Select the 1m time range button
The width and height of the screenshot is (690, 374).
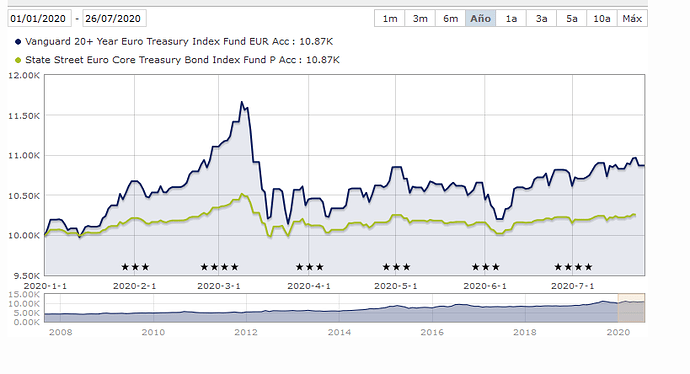coord(390,18)
